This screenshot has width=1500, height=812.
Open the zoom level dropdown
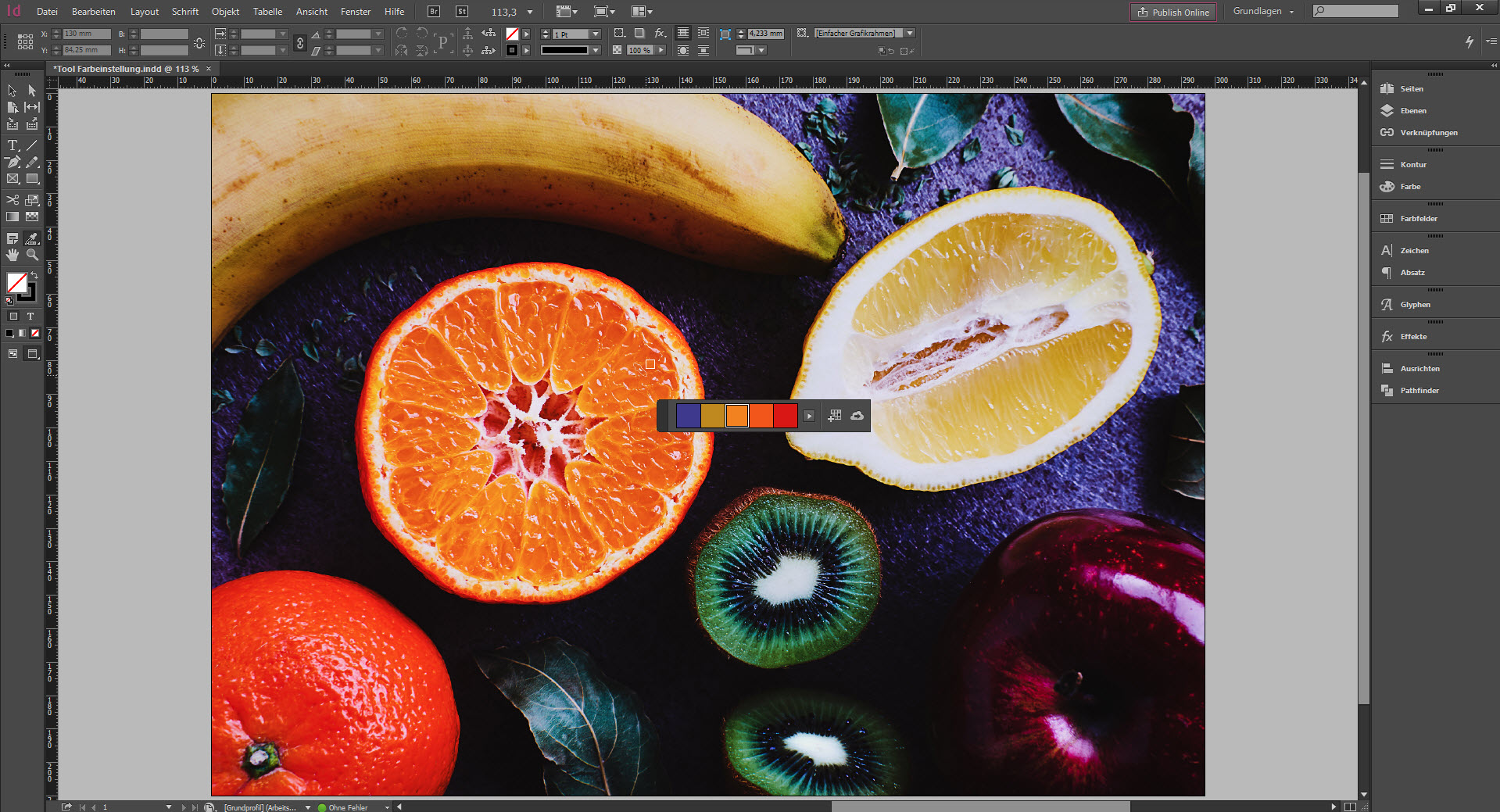tap(530, 12)
